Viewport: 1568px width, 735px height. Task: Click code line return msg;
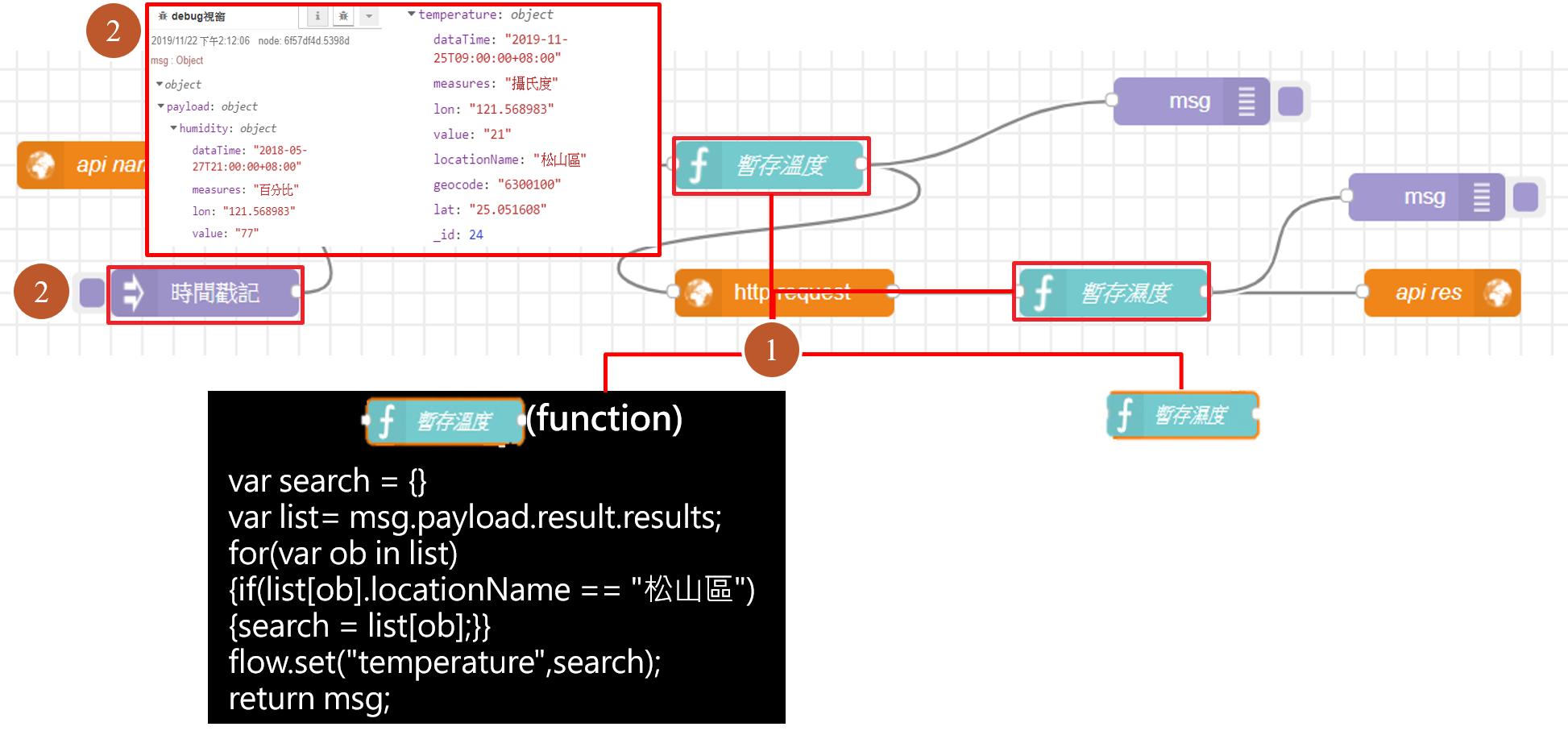309,699
